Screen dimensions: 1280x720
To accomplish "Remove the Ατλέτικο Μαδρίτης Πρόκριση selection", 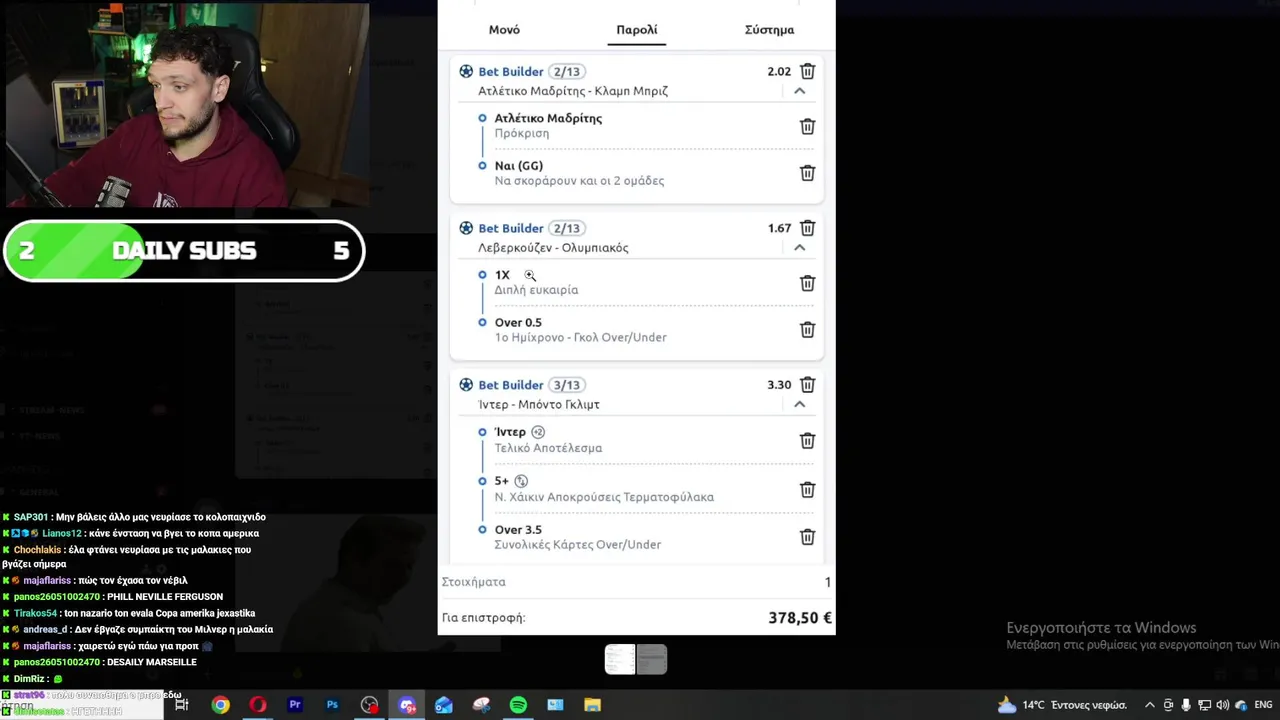I will pyautogui.click(x=807, y=126).
